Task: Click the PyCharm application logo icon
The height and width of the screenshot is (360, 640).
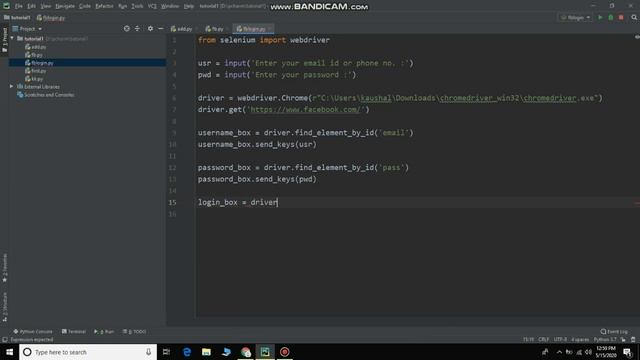Action: 6,6
